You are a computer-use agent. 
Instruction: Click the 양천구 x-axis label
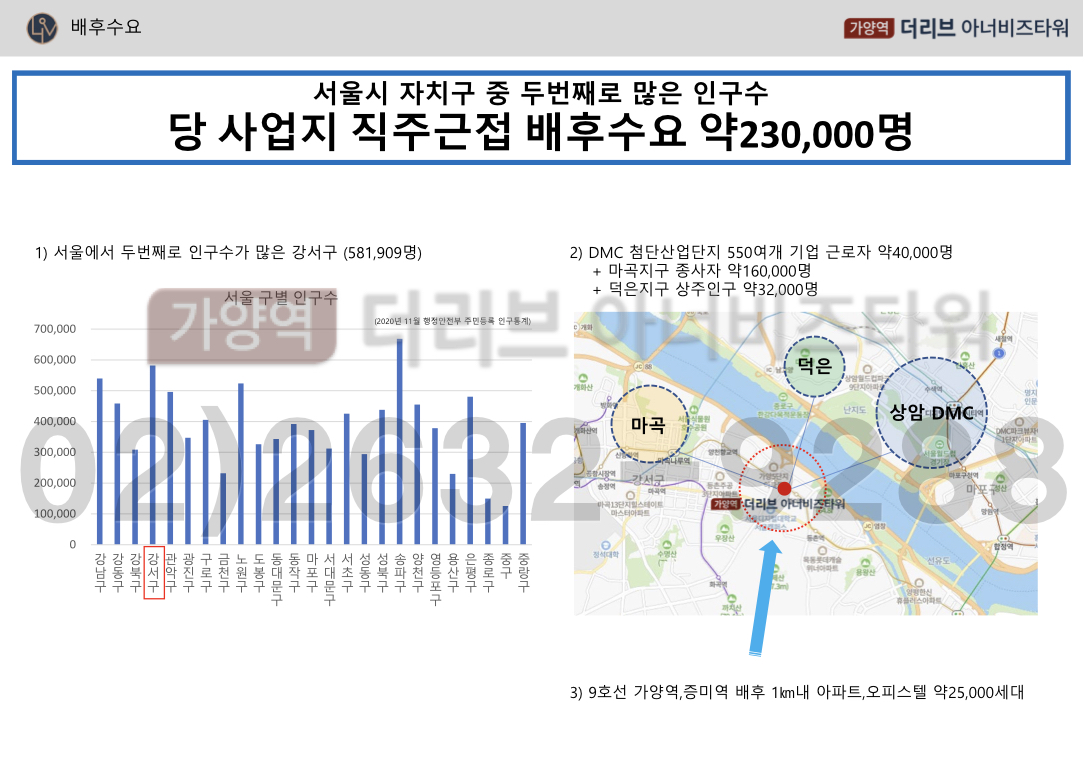pyautogui.click(x=418, y=572)
